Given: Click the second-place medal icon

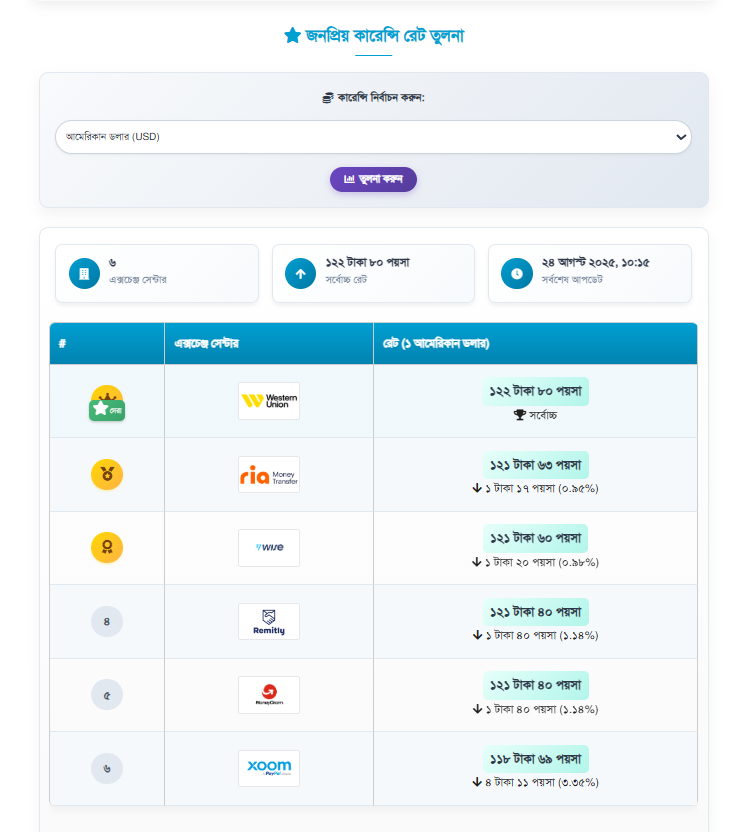Looking at the screenshot, I should (107, 474).
